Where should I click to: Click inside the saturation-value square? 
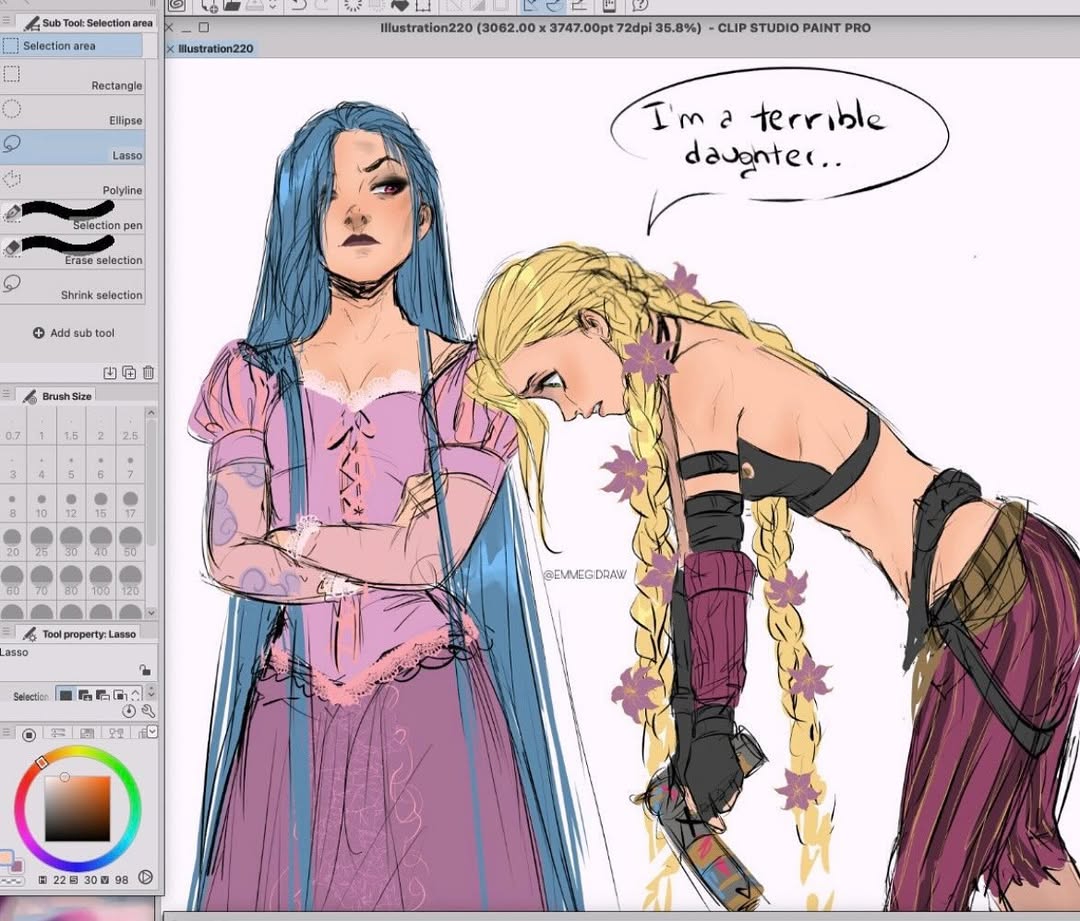pos(78,808)
